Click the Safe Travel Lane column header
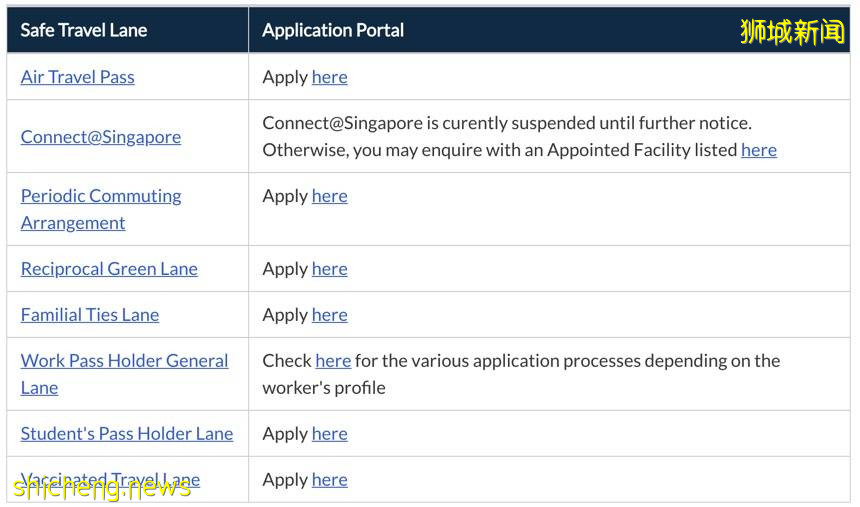Screen dimensions: 860x507 coord(84,30)
